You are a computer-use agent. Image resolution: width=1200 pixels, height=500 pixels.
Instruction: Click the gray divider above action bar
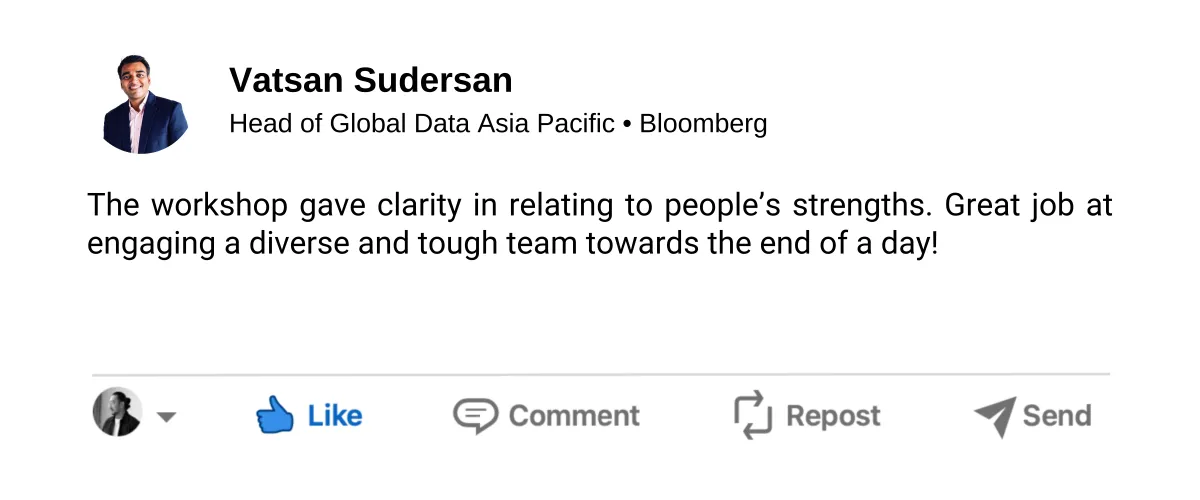click(601, 375)
